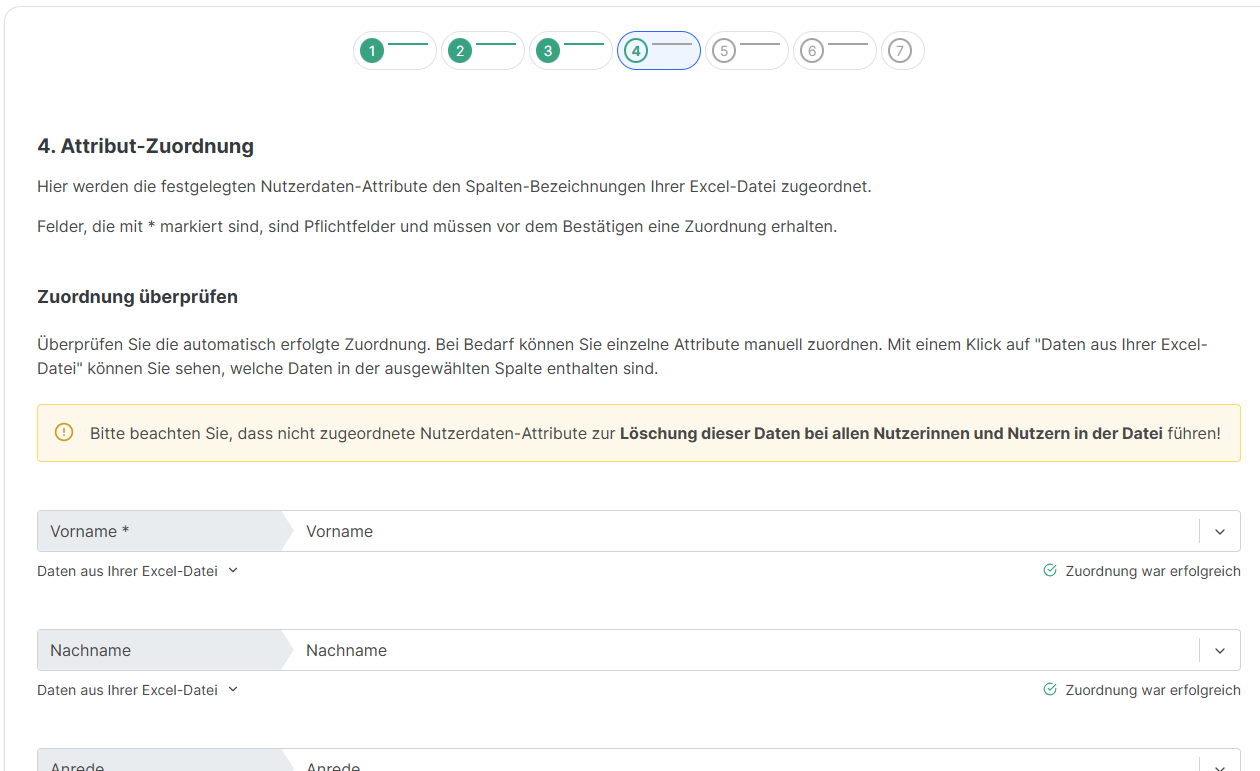
Task: Return to completed step 2 in wizard
Action: tap(460, 51)
